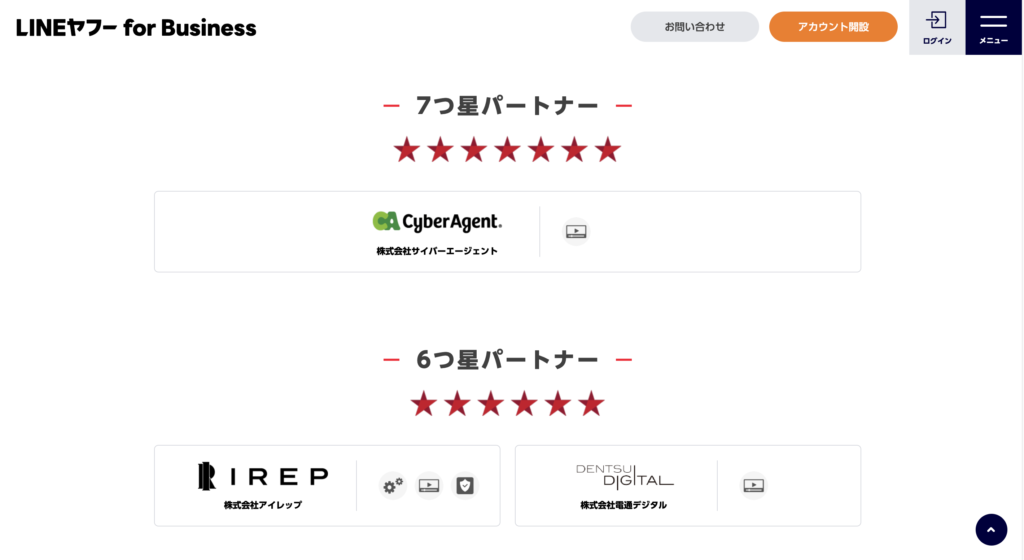This screenshot has height=560, width=1024.
Task: Open the メニュー hamburger menu
Action: 993,27
